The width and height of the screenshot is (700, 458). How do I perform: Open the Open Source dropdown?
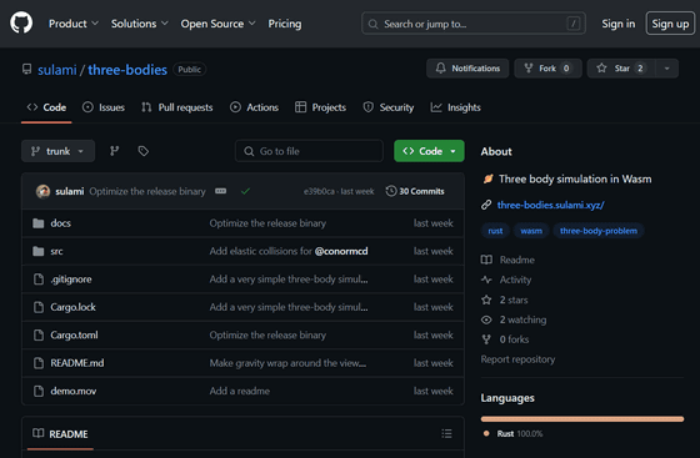tap(218, 24)
